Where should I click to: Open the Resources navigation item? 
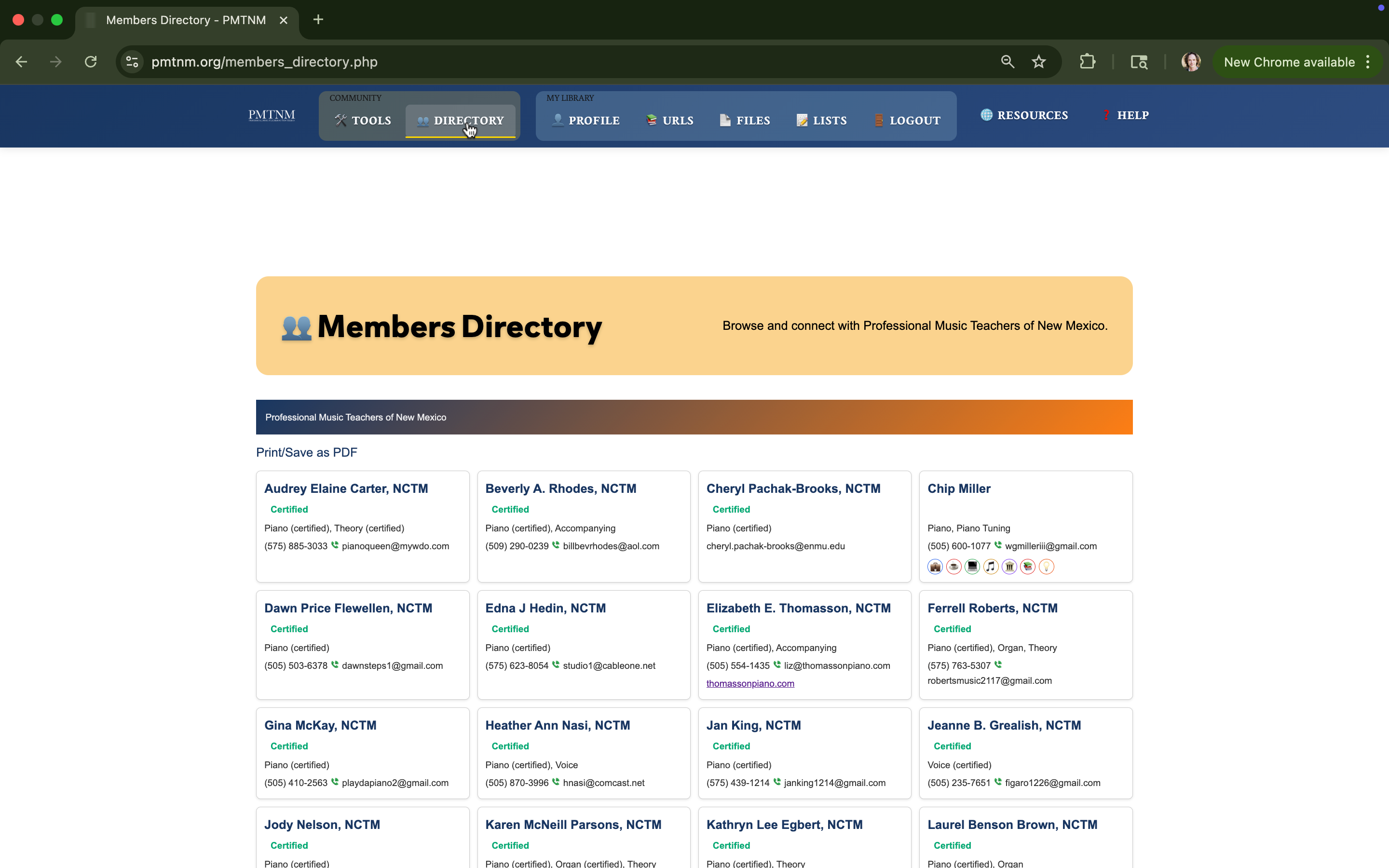coord(1024,115)
